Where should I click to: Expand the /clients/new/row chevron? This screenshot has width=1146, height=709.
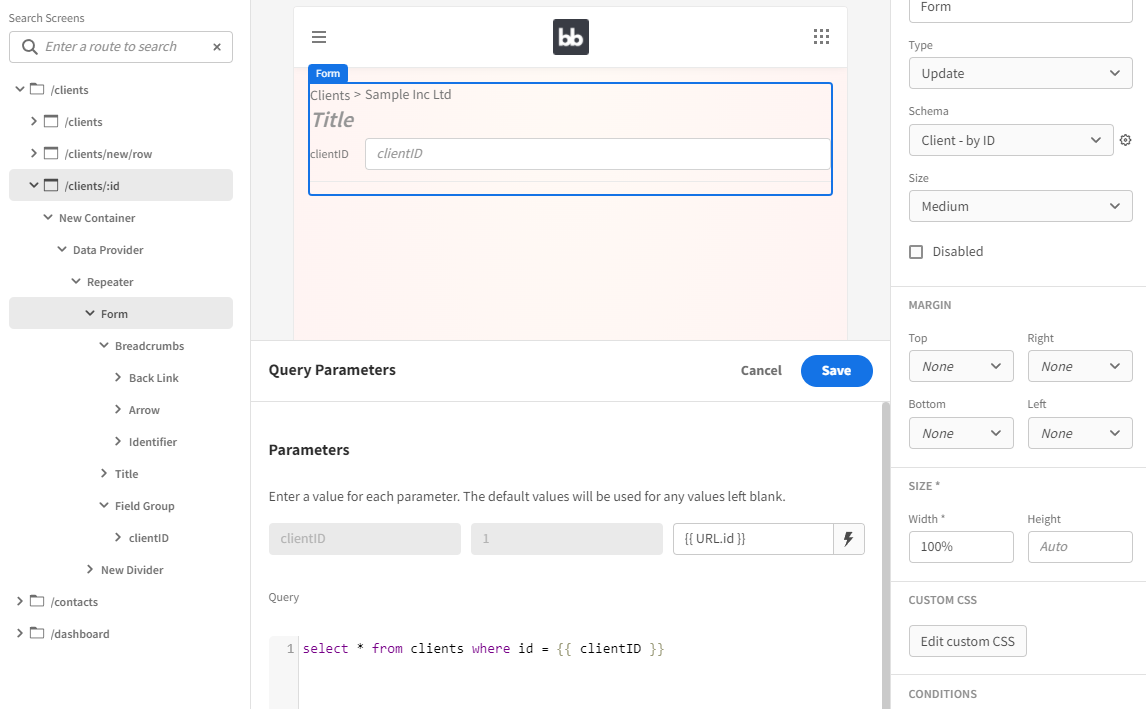pyautogui.click(x=34, y=153)
